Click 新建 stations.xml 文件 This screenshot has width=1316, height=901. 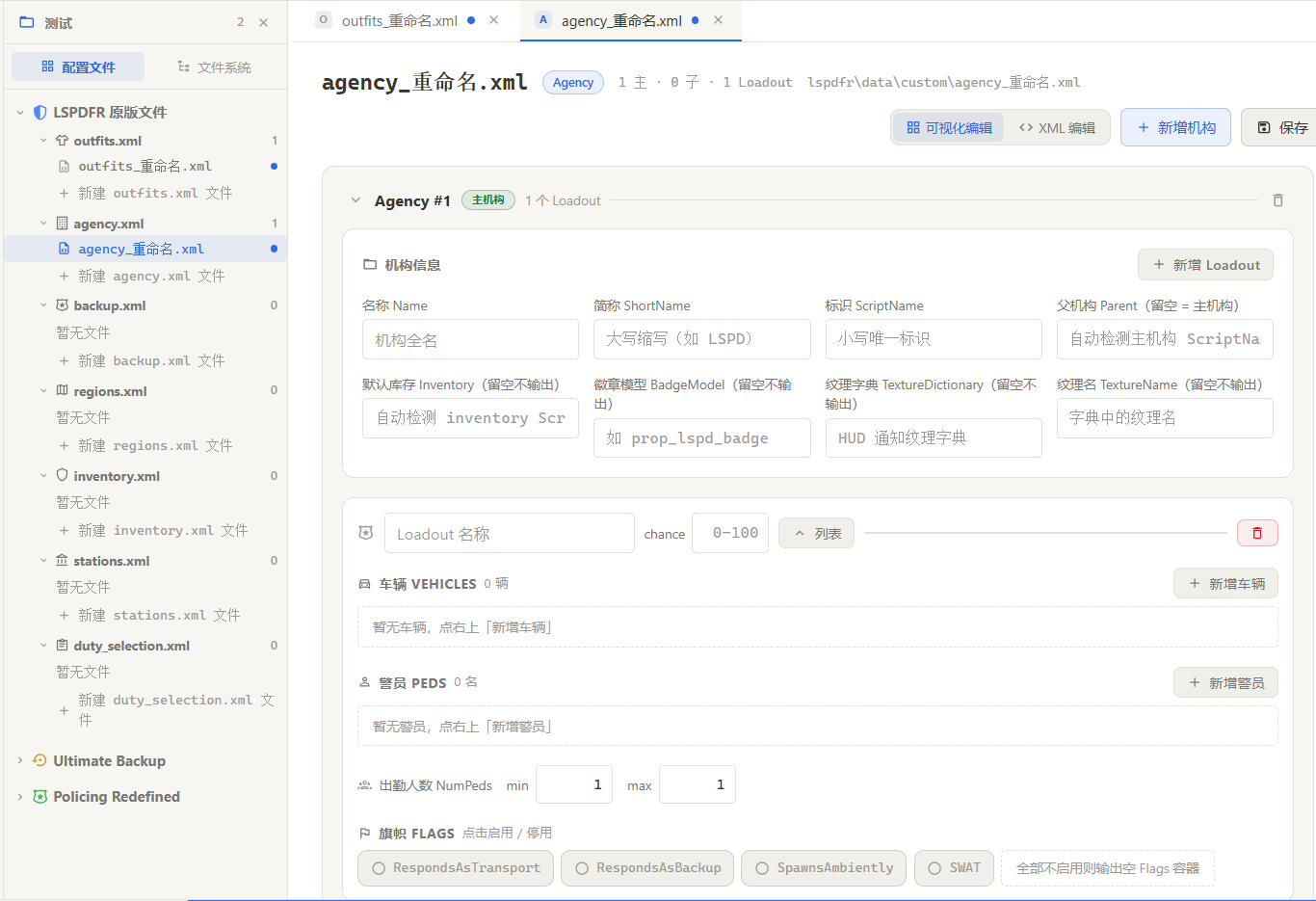click(x=149, y=615)
